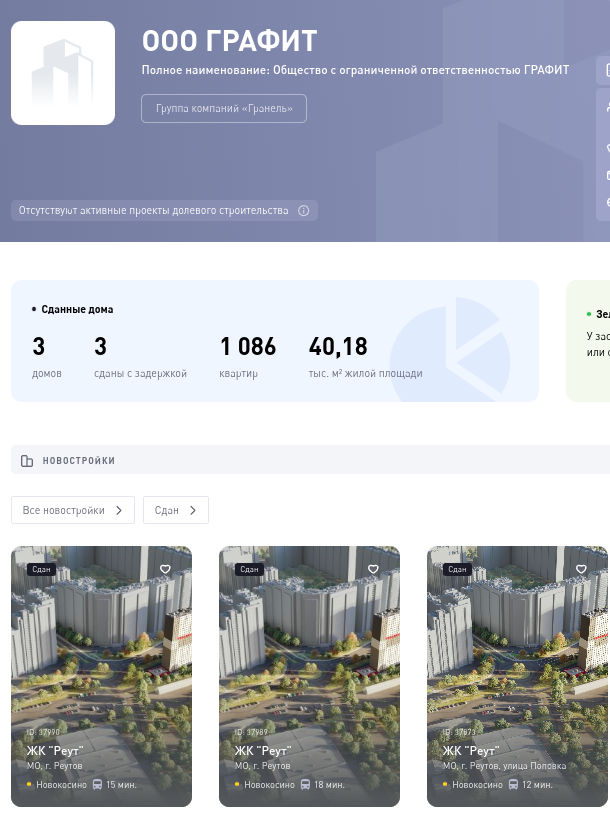Click the ООО ГРАФИТ company logo placeholder
This screenshot has width=610, height=831.
click(63, 73)
